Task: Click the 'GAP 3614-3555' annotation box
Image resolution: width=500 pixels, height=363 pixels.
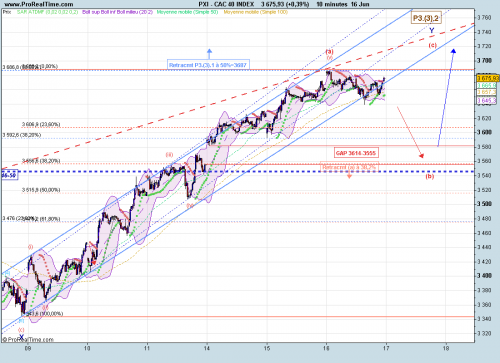Action: point(356,153)
